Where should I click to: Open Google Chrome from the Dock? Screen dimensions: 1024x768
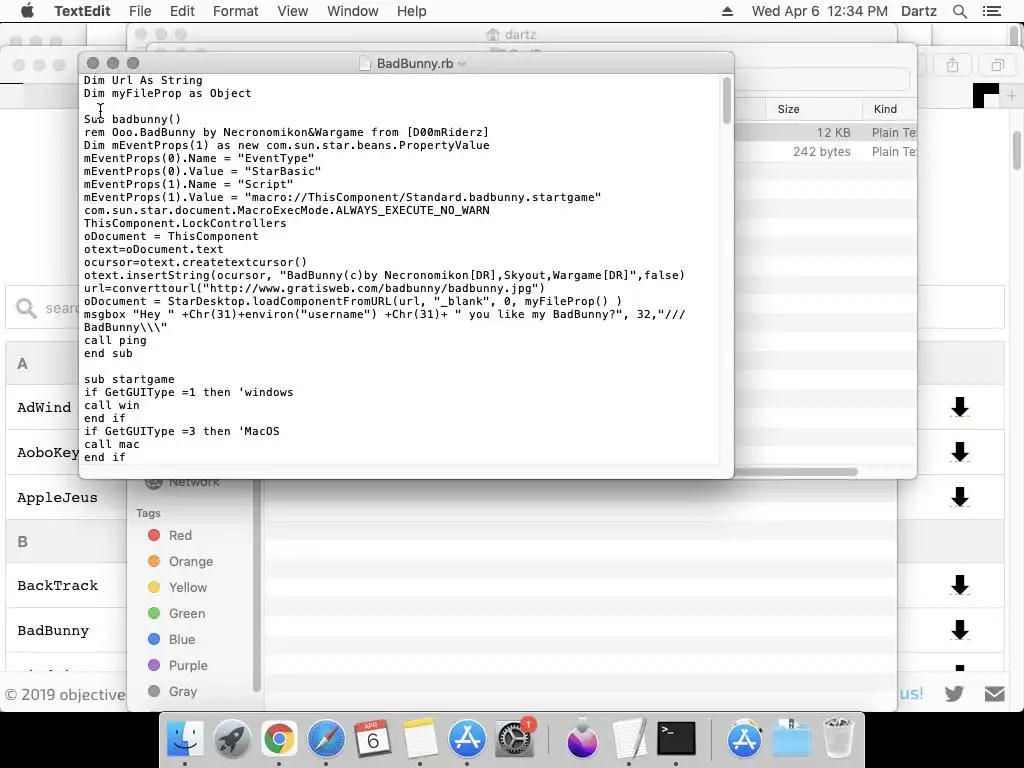click(x=279, y=739)
